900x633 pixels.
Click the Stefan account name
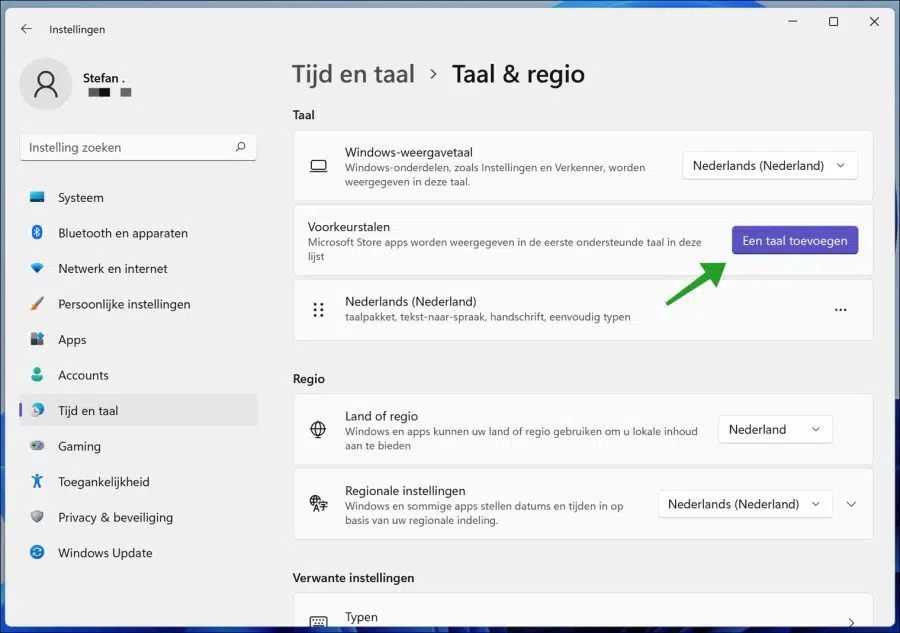tap(104, 78)
